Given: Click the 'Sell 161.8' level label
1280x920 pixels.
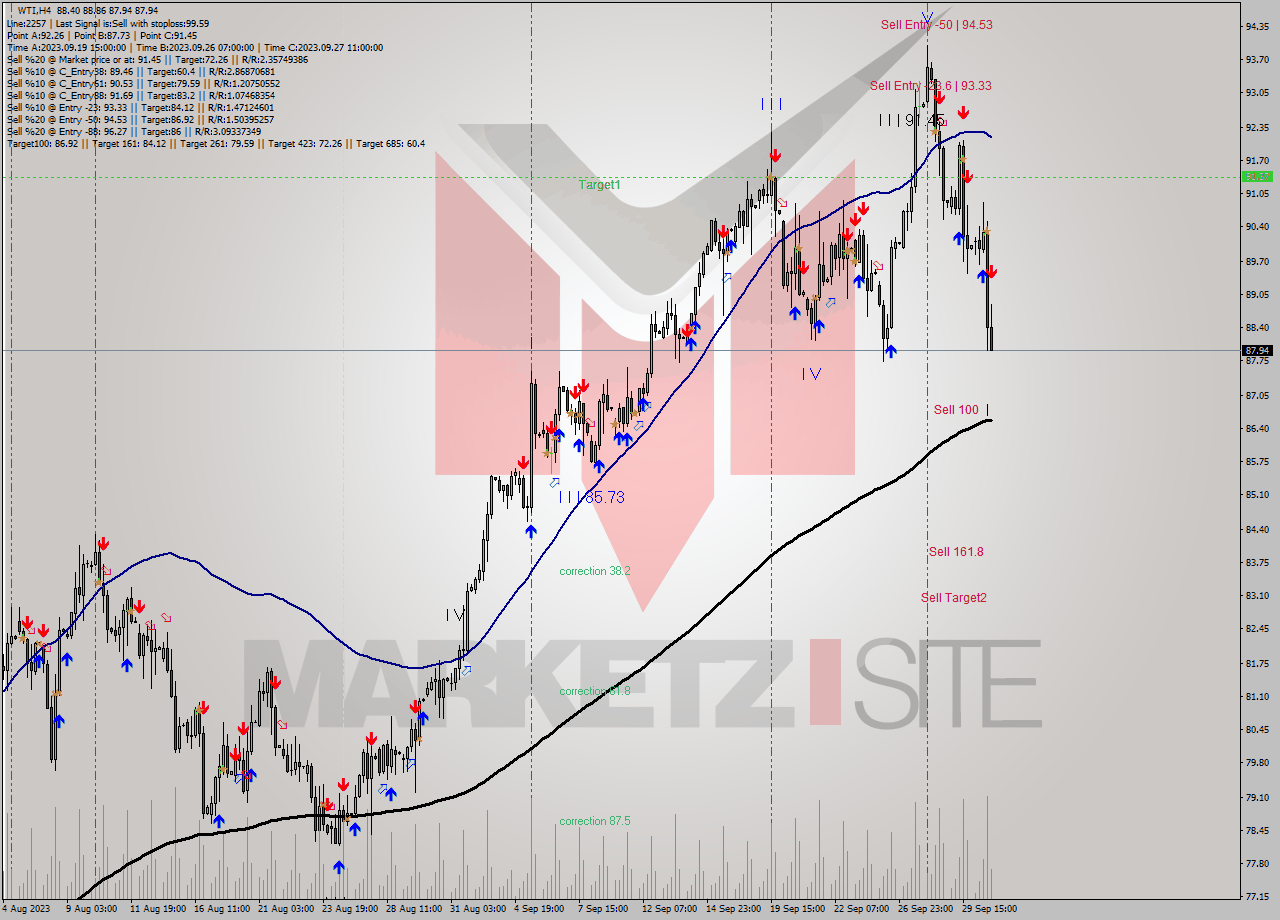Looking at the screenshot, I should click(x=956, y=552).
